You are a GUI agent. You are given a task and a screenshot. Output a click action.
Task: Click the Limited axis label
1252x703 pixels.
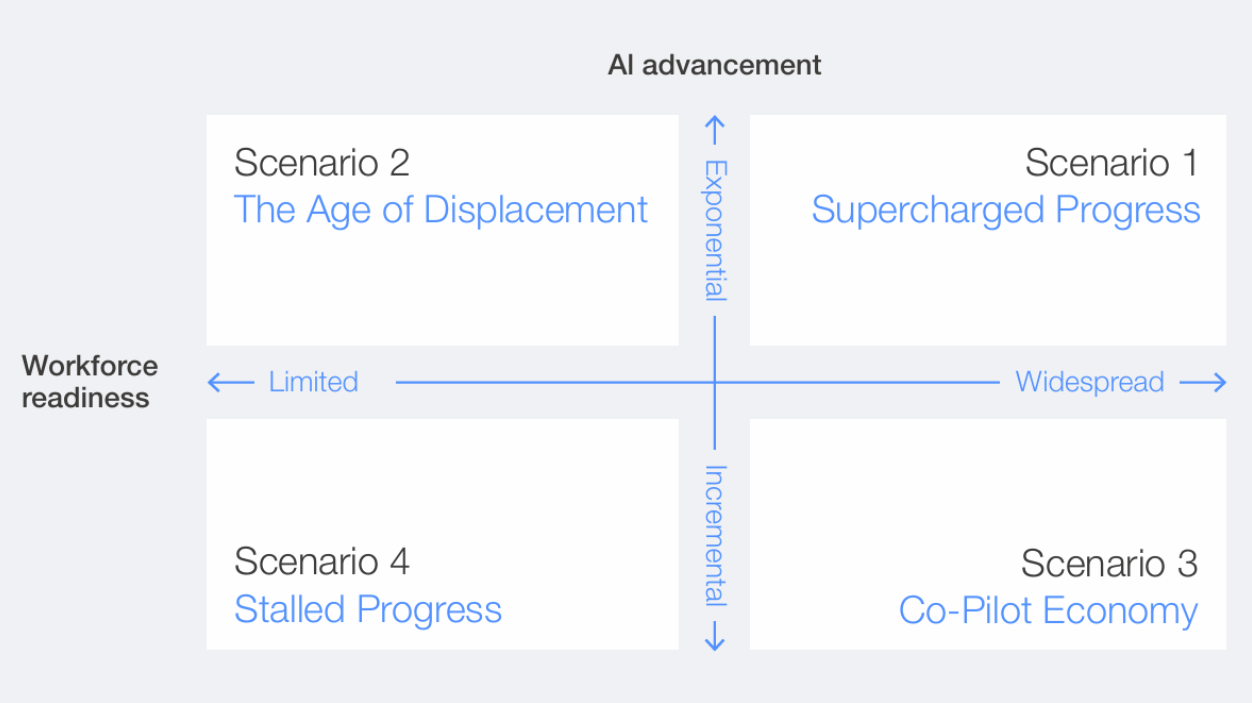point(313,382)
